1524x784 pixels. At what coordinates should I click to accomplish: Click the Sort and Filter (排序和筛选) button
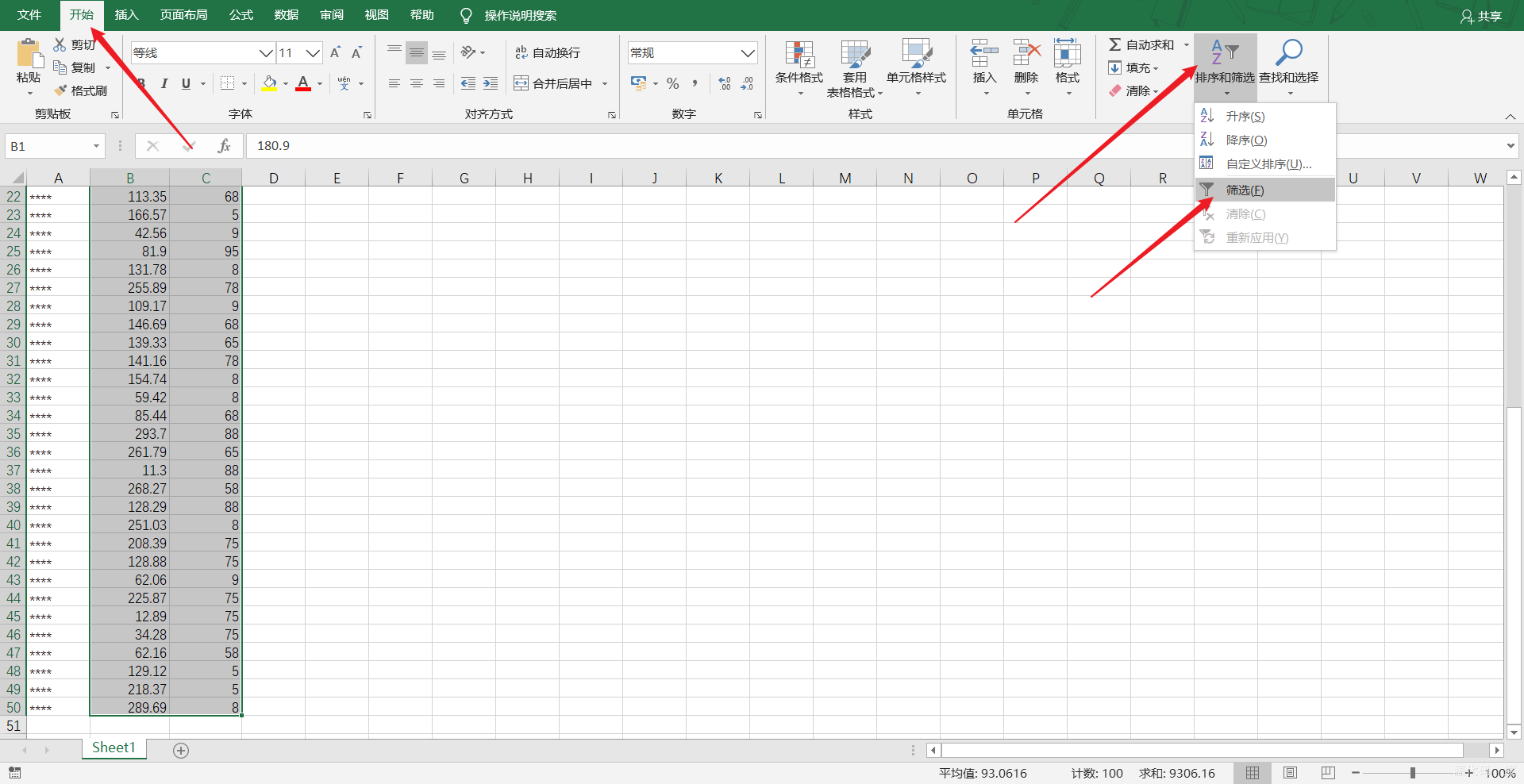[x=1225, y=67]
